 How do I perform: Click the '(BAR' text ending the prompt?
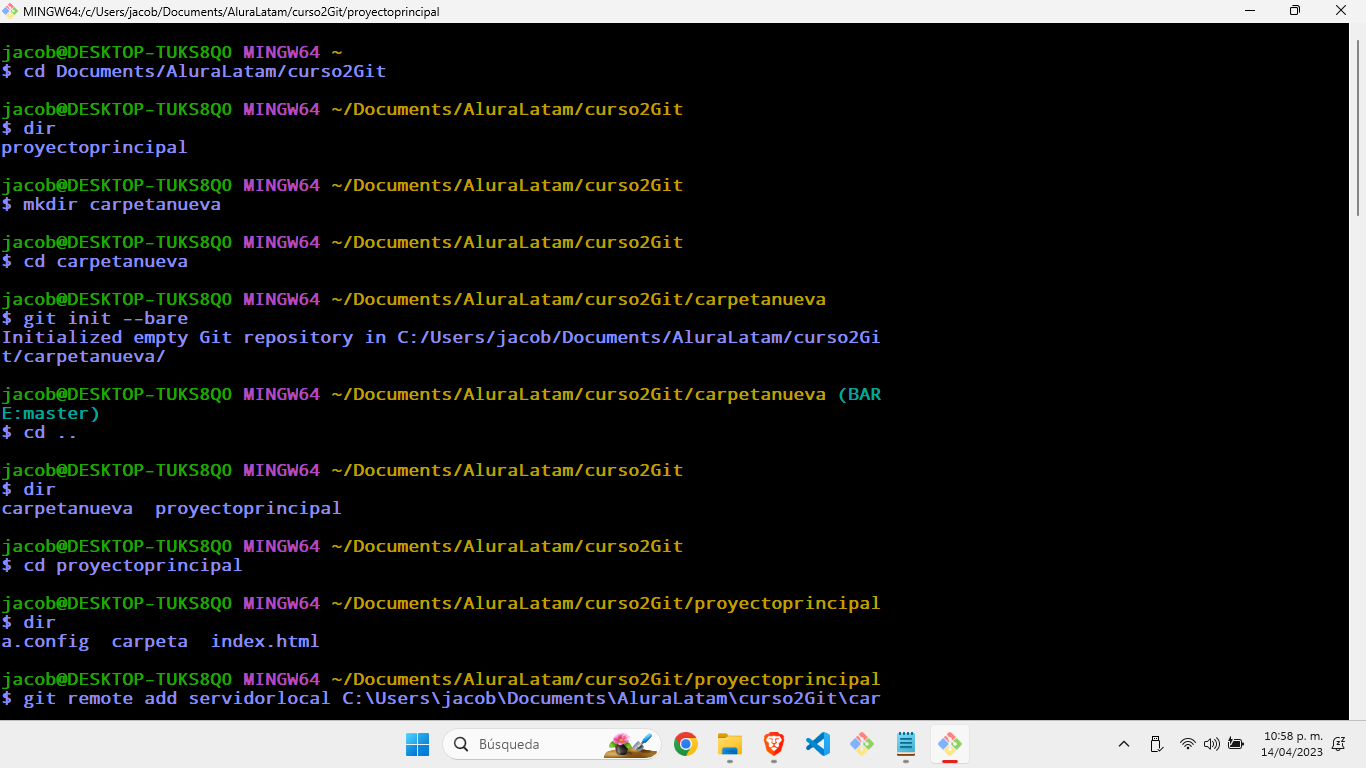coord(860,394)
